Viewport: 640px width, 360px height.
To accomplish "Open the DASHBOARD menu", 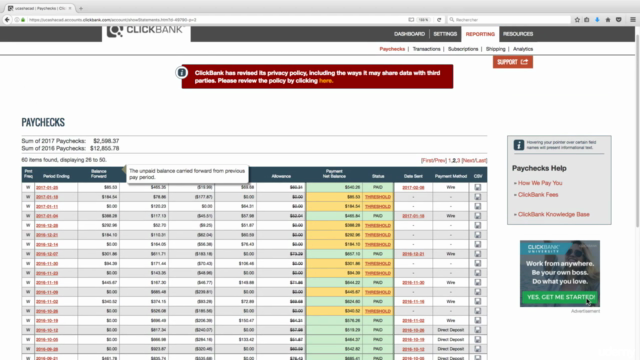I will pos(409,34).
